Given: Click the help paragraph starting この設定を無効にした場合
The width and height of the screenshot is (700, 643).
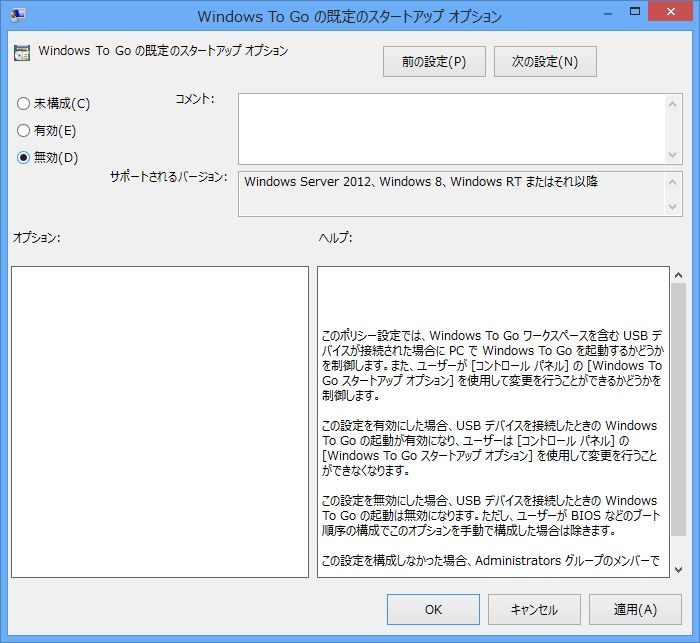Looking at the screenshot, I should click(x=491, y=515).
